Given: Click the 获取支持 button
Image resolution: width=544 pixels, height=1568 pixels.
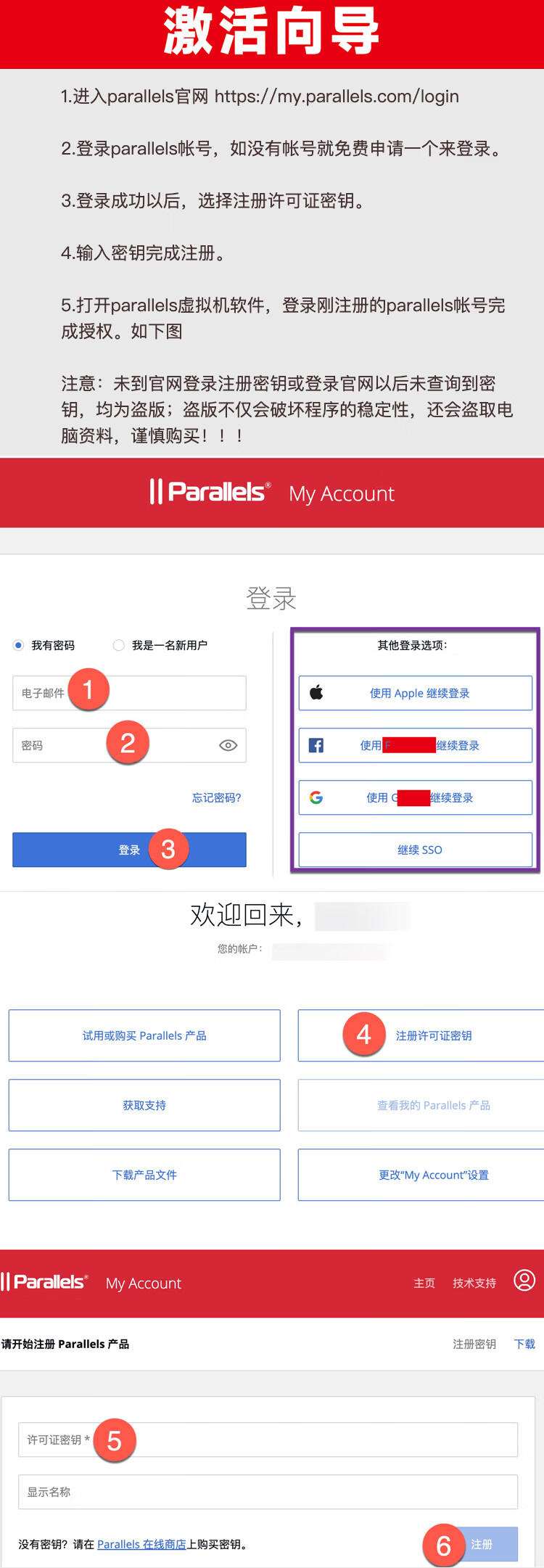Looking at the screenshot, I should 144,1105.
